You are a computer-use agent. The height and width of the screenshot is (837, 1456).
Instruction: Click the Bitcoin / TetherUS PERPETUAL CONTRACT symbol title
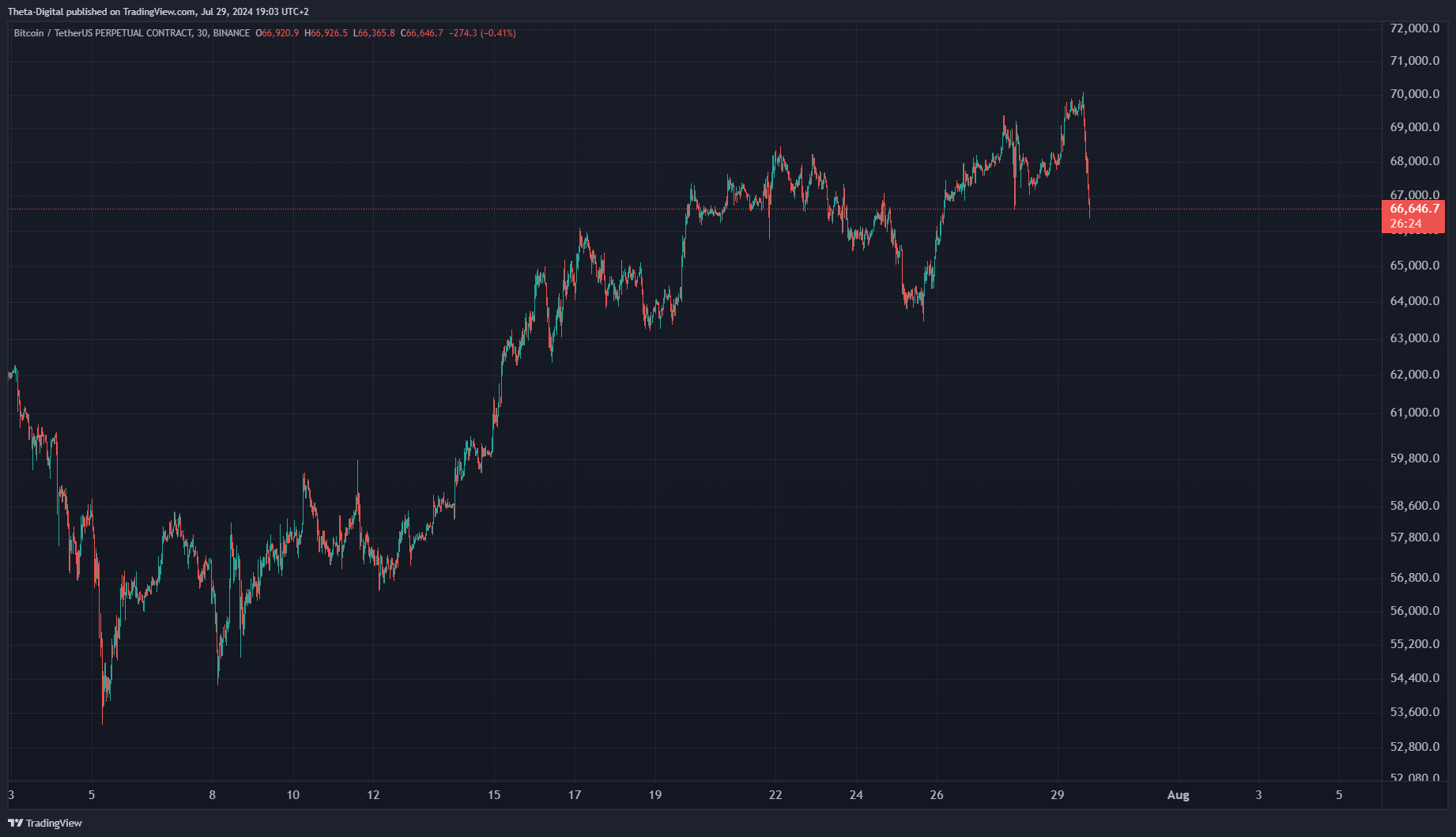(x=103, y=33)
